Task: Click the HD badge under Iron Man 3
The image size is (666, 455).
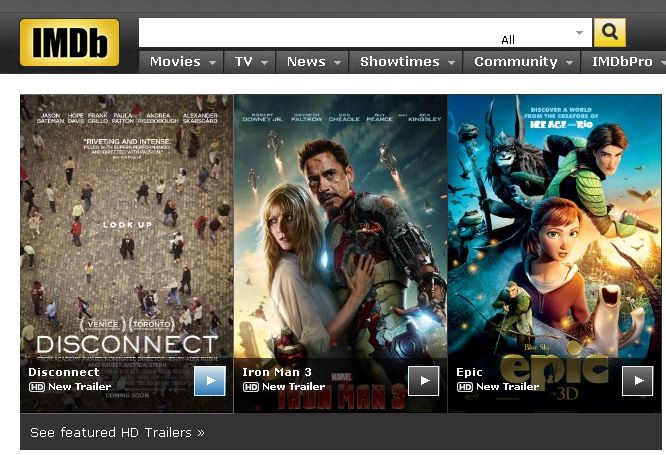Action: 251,387
